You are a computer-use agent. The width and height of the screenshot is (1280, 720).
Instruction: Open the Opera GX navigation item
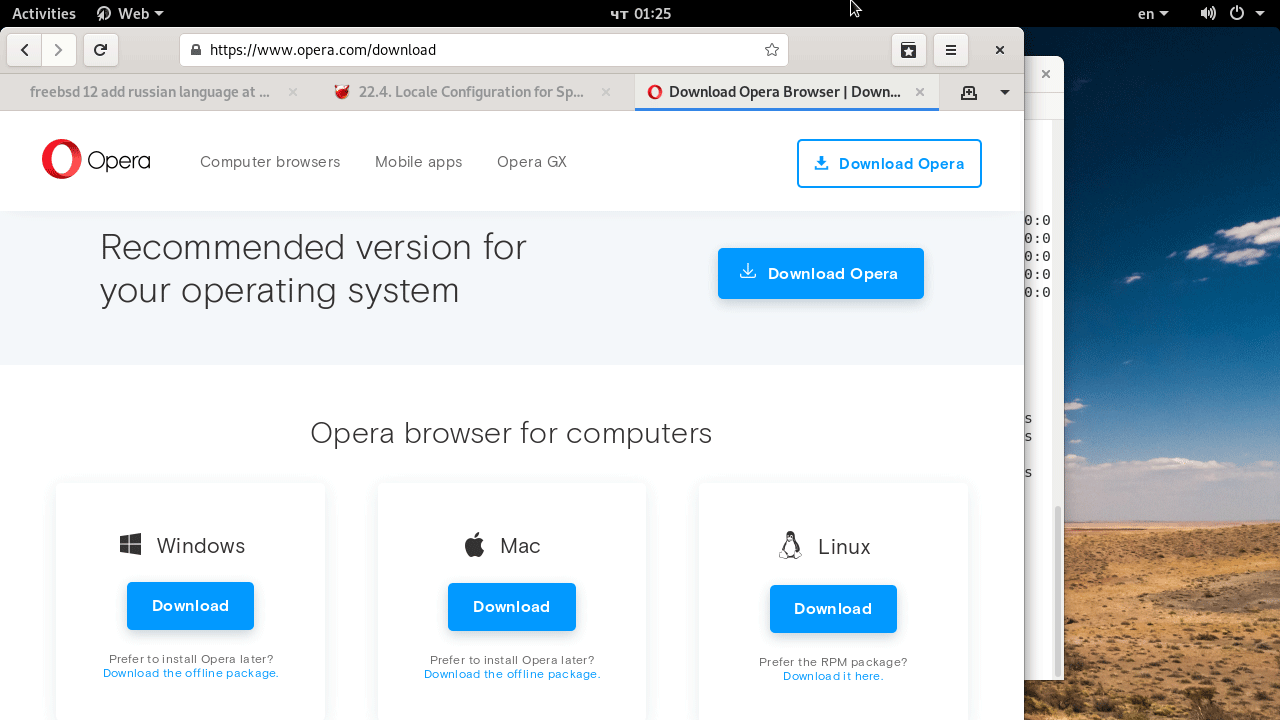532,162
